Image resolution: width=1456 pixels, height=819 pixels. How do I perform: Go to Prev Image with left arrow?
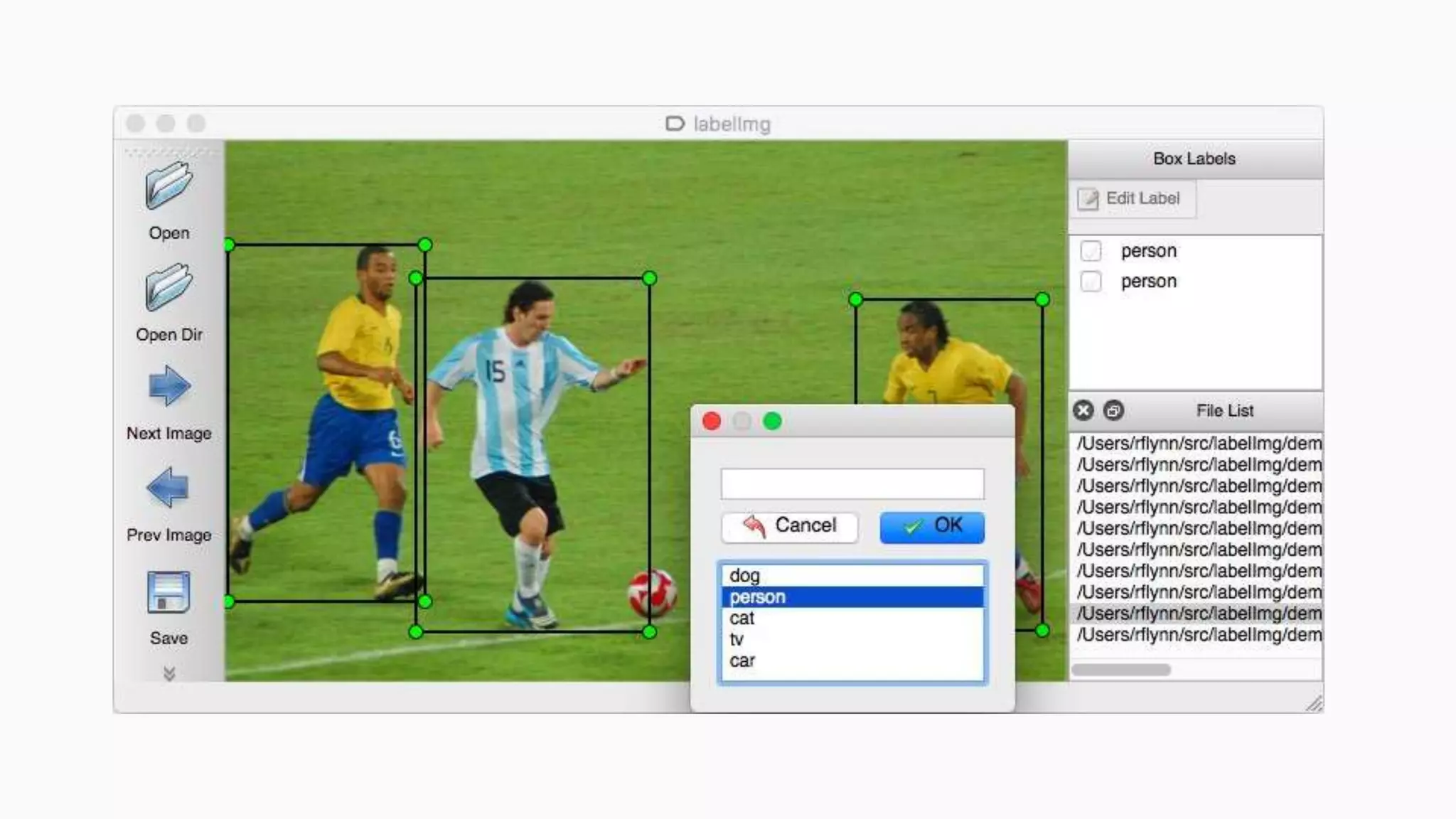[x=168, y=488]
